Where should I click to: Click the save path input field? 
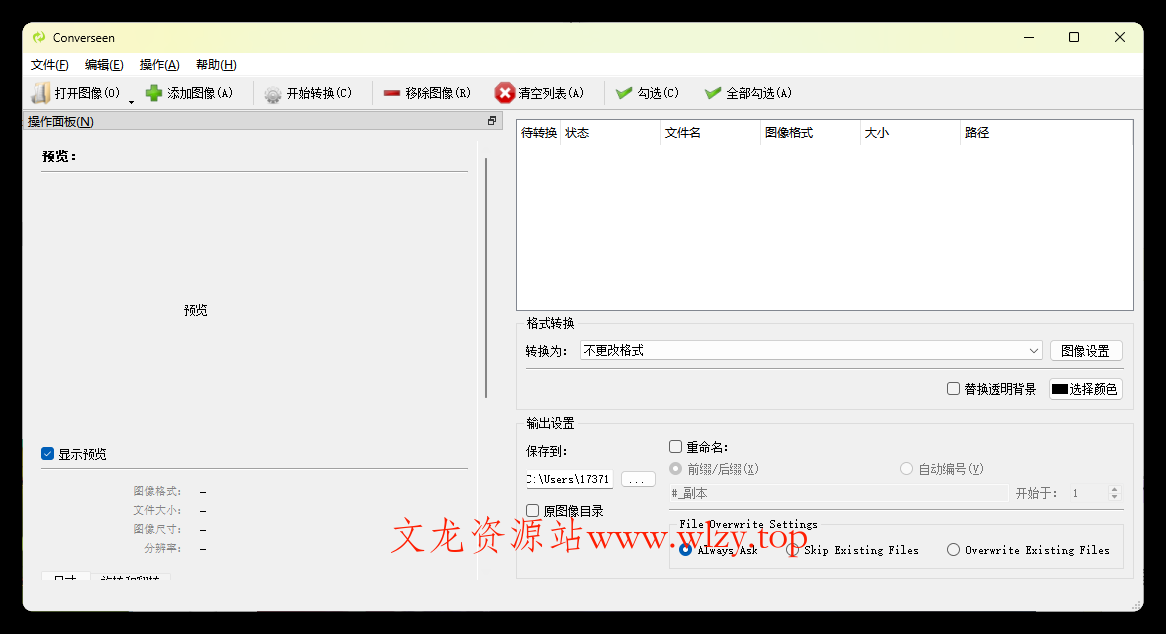click(x=568, y=479)
